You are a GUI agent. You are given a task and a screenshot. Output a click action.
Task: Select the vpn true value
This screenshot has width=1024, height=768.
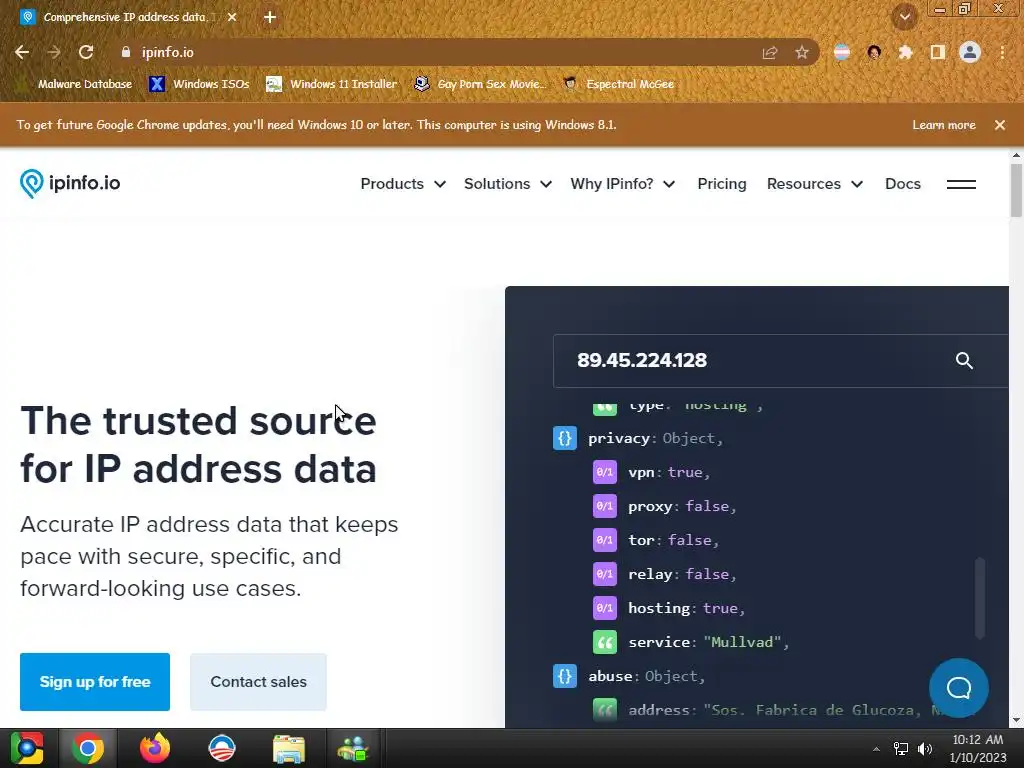pyautogui.click(x=684, y=472)
